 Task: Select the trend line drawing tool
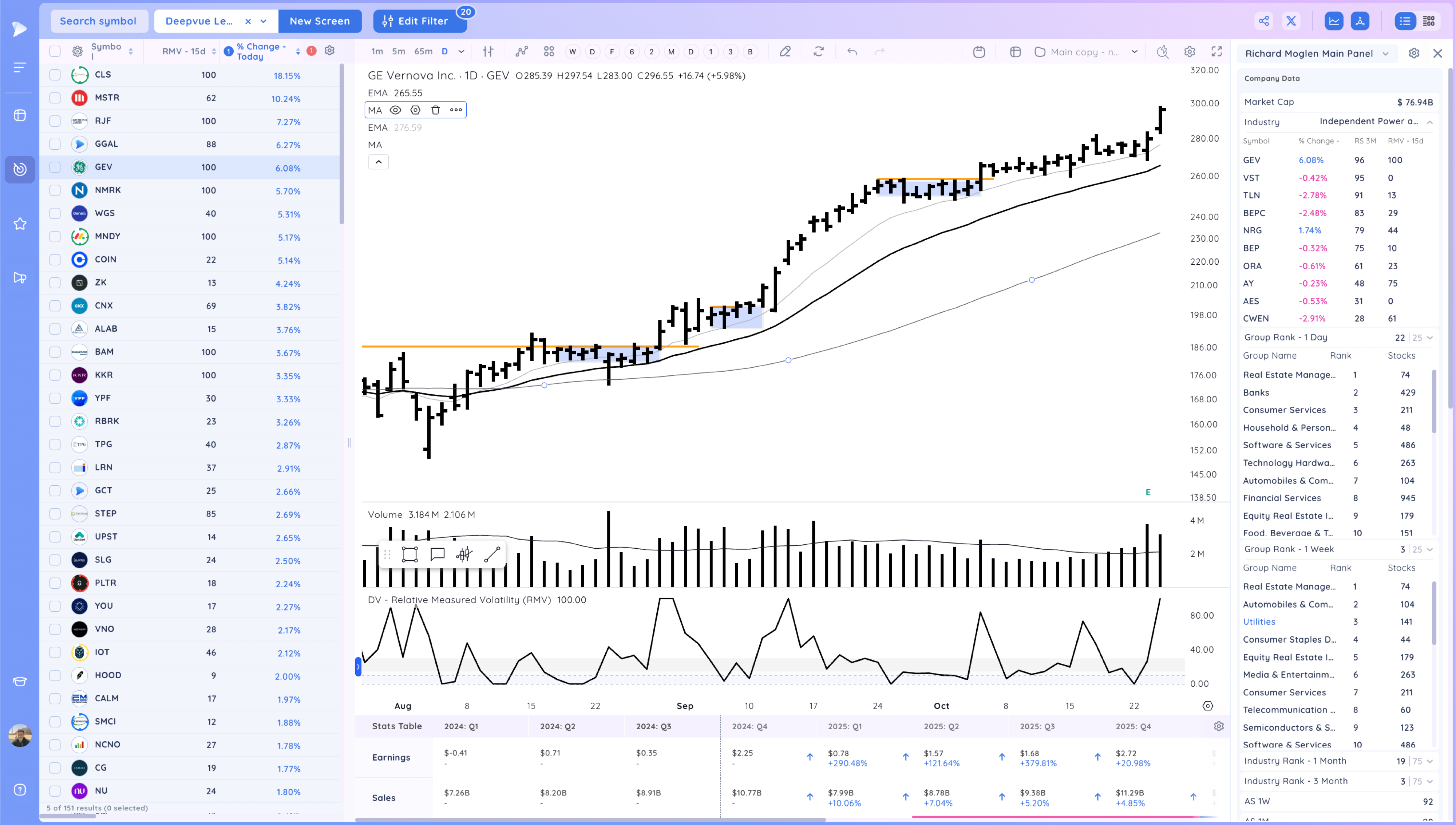491,554
